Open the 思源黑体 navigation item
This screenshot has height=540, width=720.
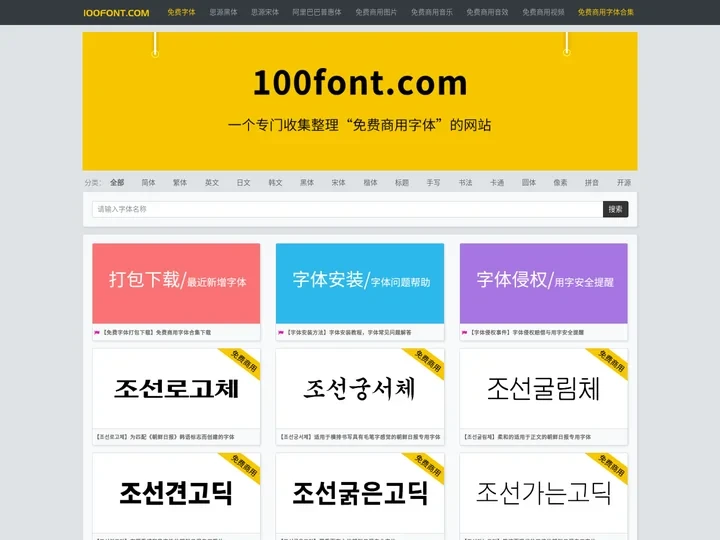click(223, 12)
